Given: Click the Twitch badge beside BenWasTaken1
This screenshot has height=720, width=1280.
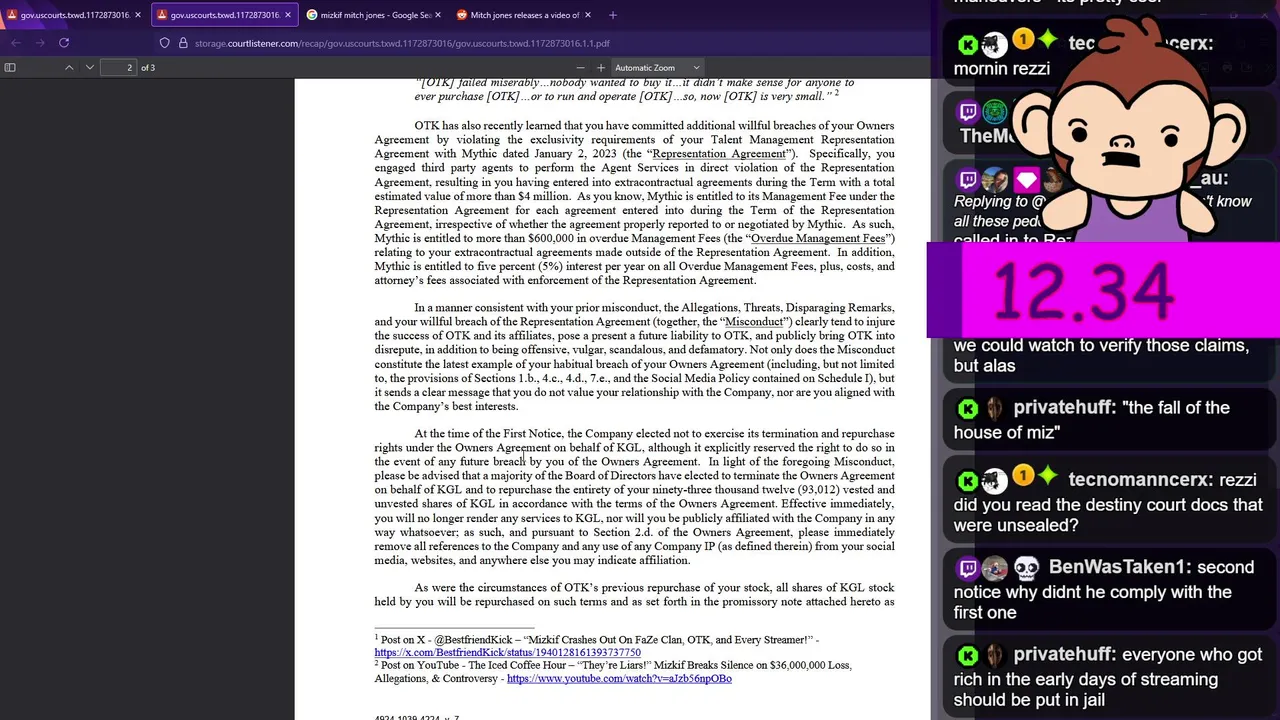Looking at the screenshot, I should [967, 569].
